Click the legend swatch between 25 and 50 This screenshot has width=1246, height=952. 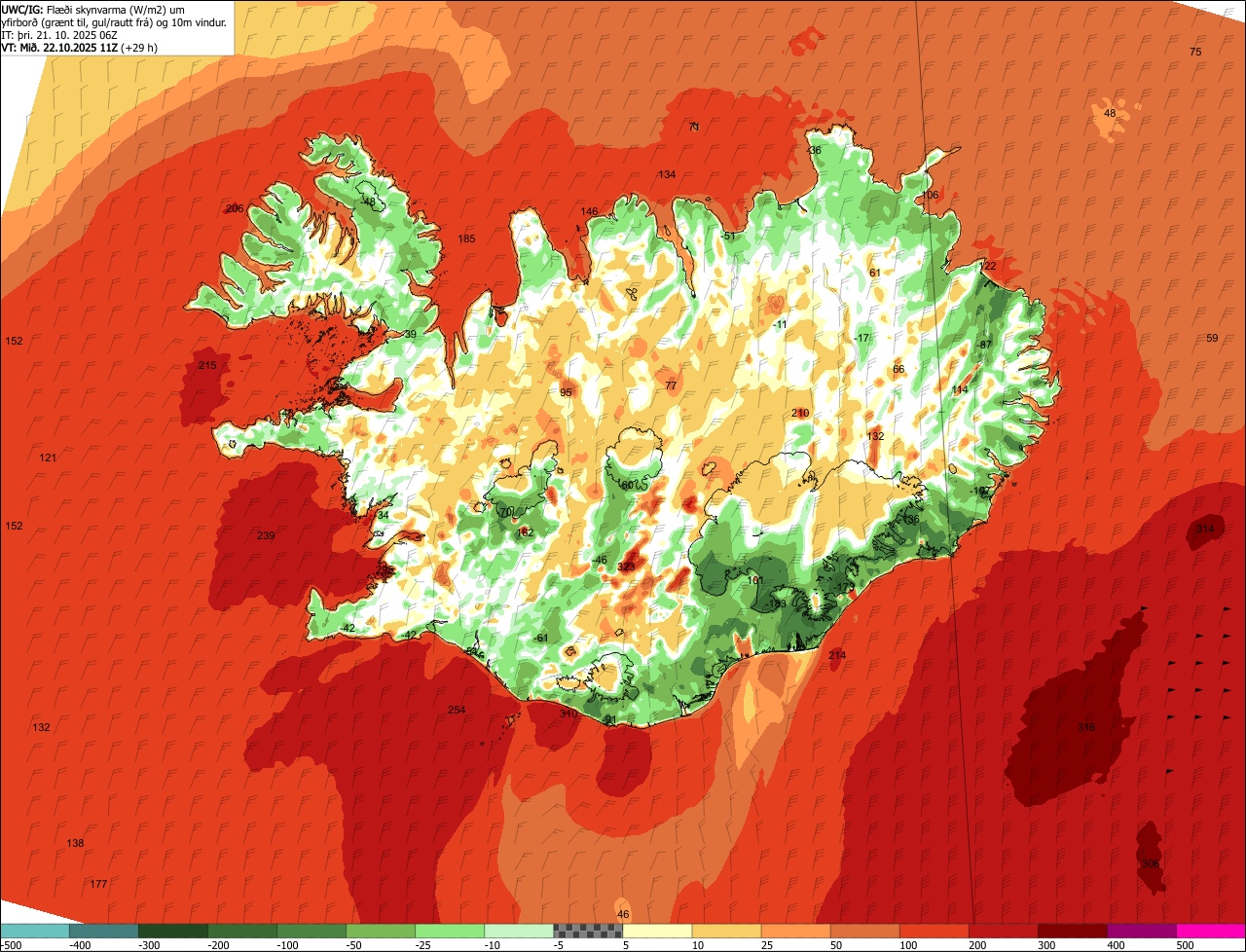[795, 931]
